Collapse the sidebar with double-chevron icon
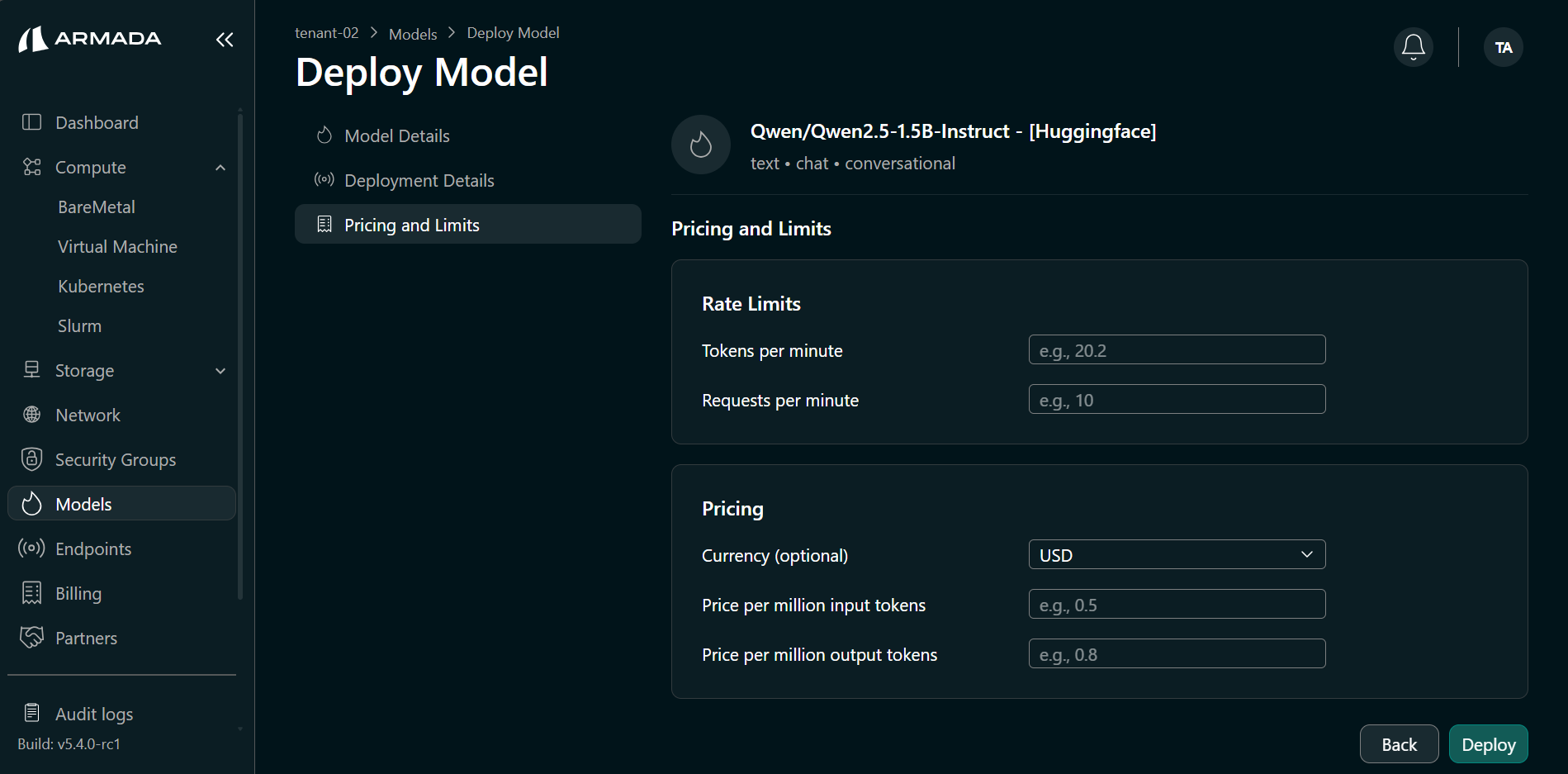Image resolution: width=1568 pixels, height=774 pixels. [225, 40]
